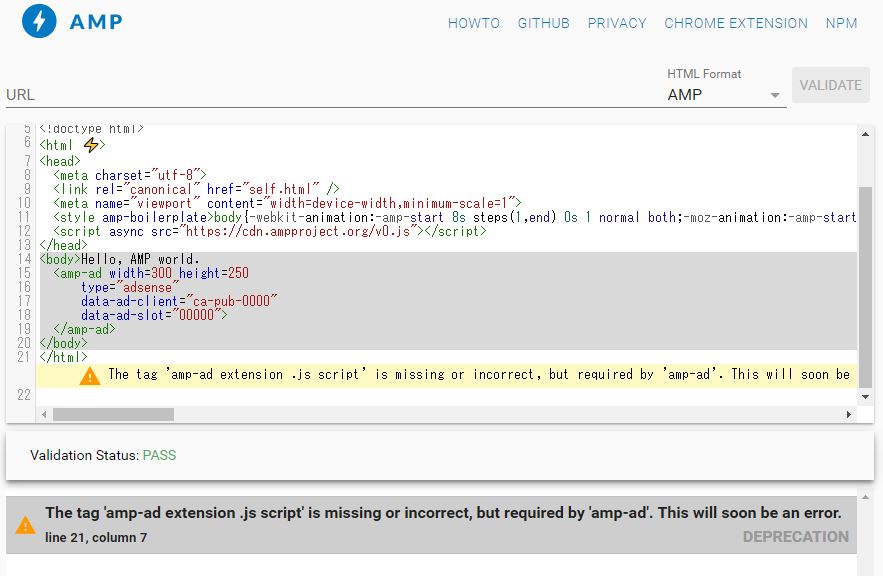Click the VALIDATE button

click(x=831, y=85)
